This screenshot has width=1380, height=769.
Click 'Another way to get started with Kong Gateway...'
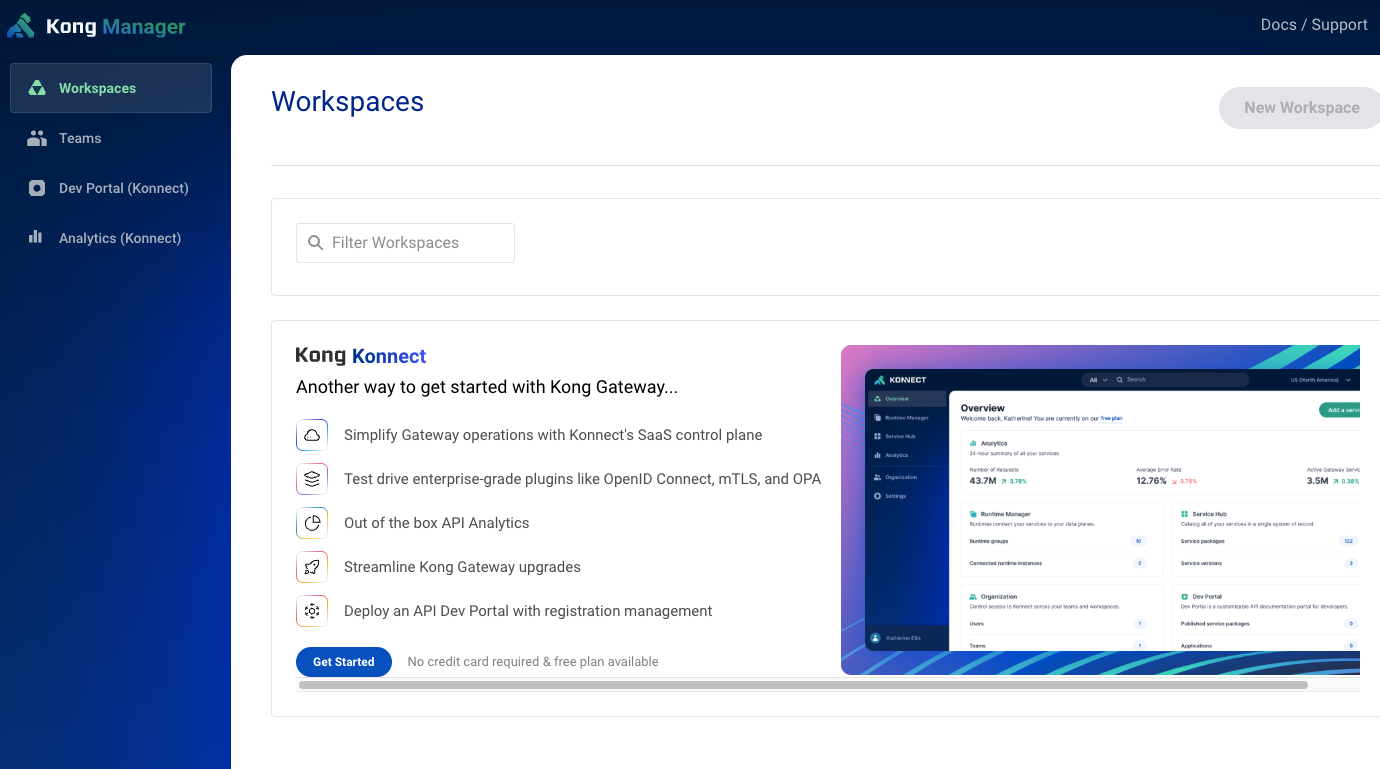[487, 387]
